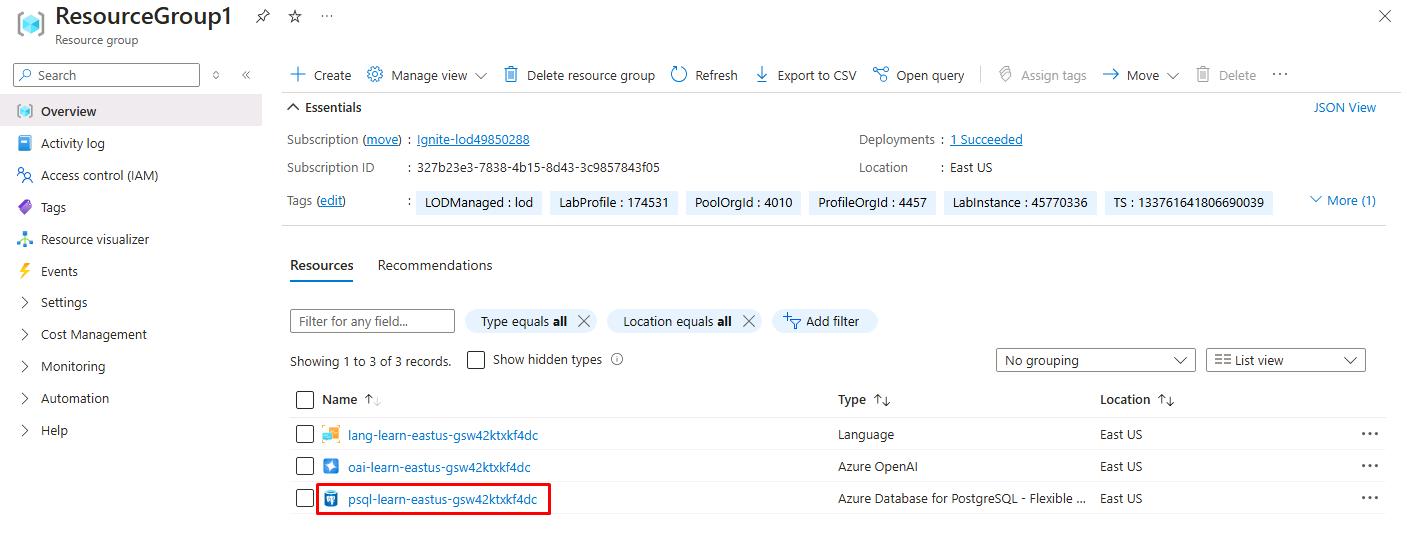Collapse the sidebar menu with double chevron

pyautogui.click(x=246, y=75)
